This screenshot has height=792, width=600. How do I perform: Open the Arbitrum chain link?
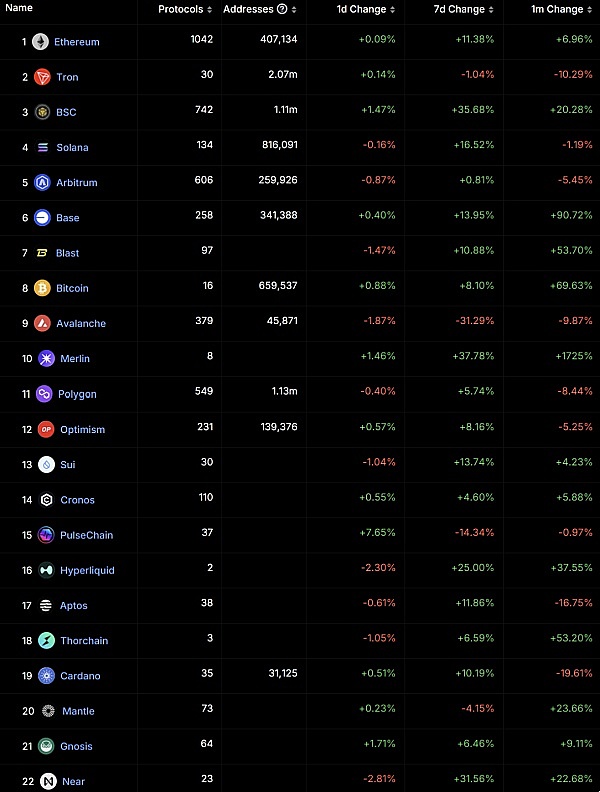[76, 183]
